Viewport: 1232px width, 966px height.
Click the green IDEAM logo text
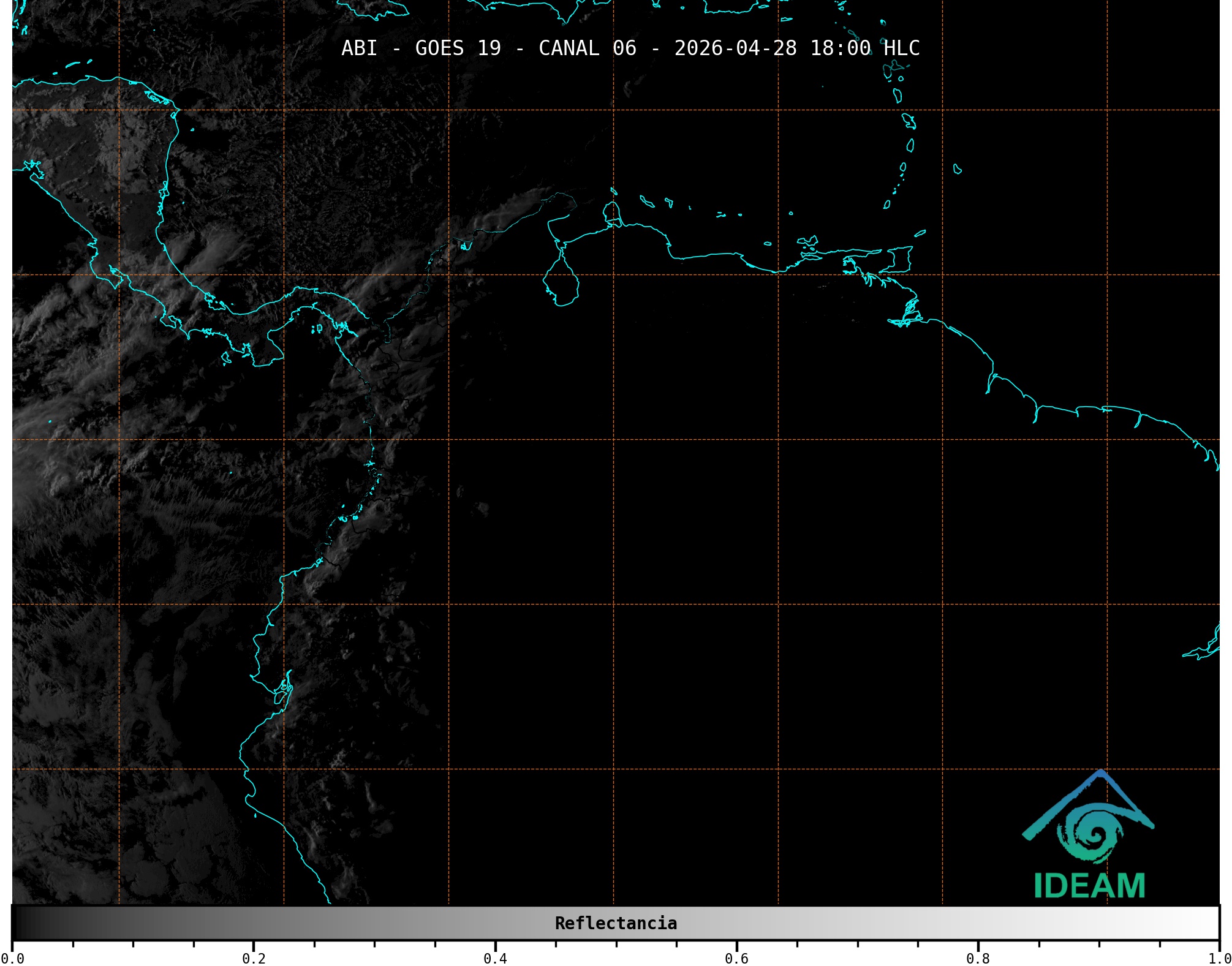pos(1089,886)
